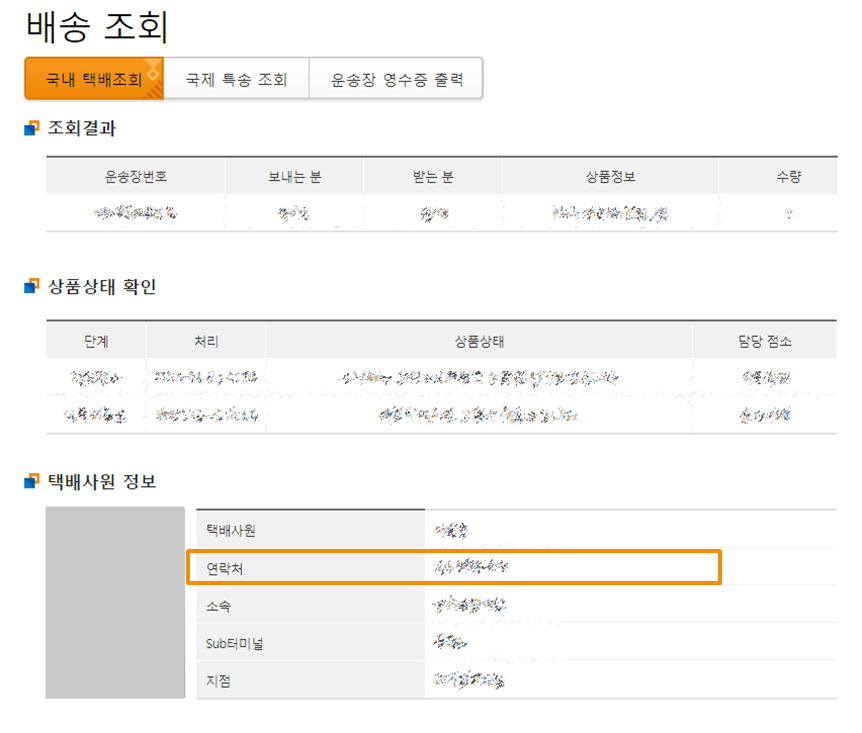The image size is (862, 733).
Task: Click the 보내는 분 column header
Action: point(294,177)
